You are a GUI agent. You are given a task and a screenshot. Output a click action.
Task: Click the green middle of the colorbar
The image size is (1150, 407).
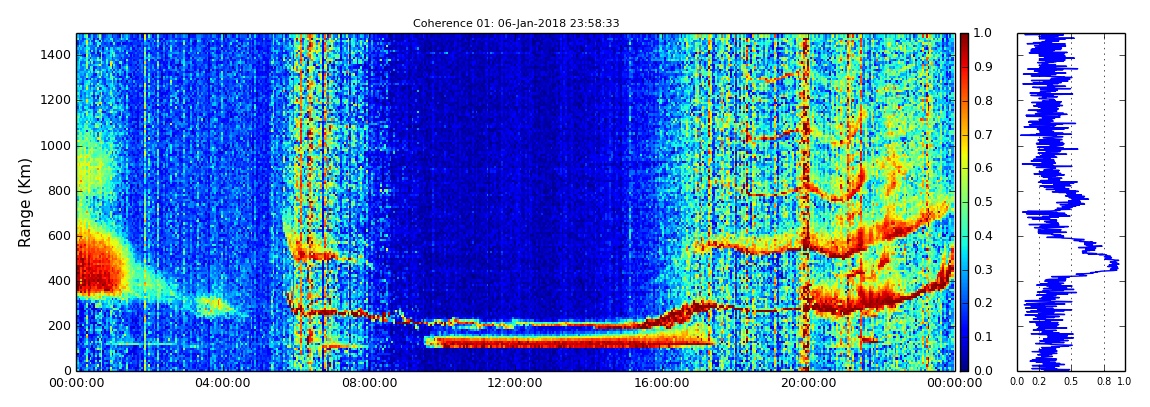(964, 202)
